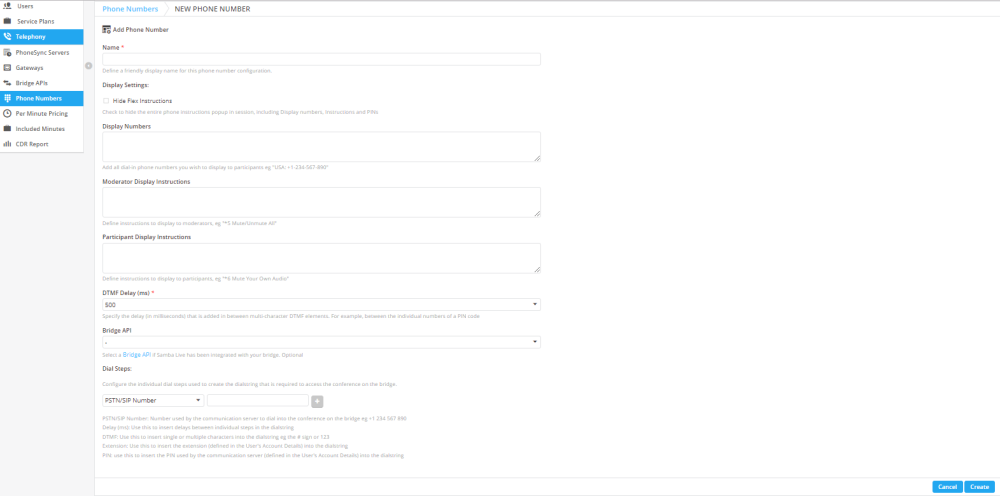
Task: Click the Bridge APIs icon
Action: point(8,83)
